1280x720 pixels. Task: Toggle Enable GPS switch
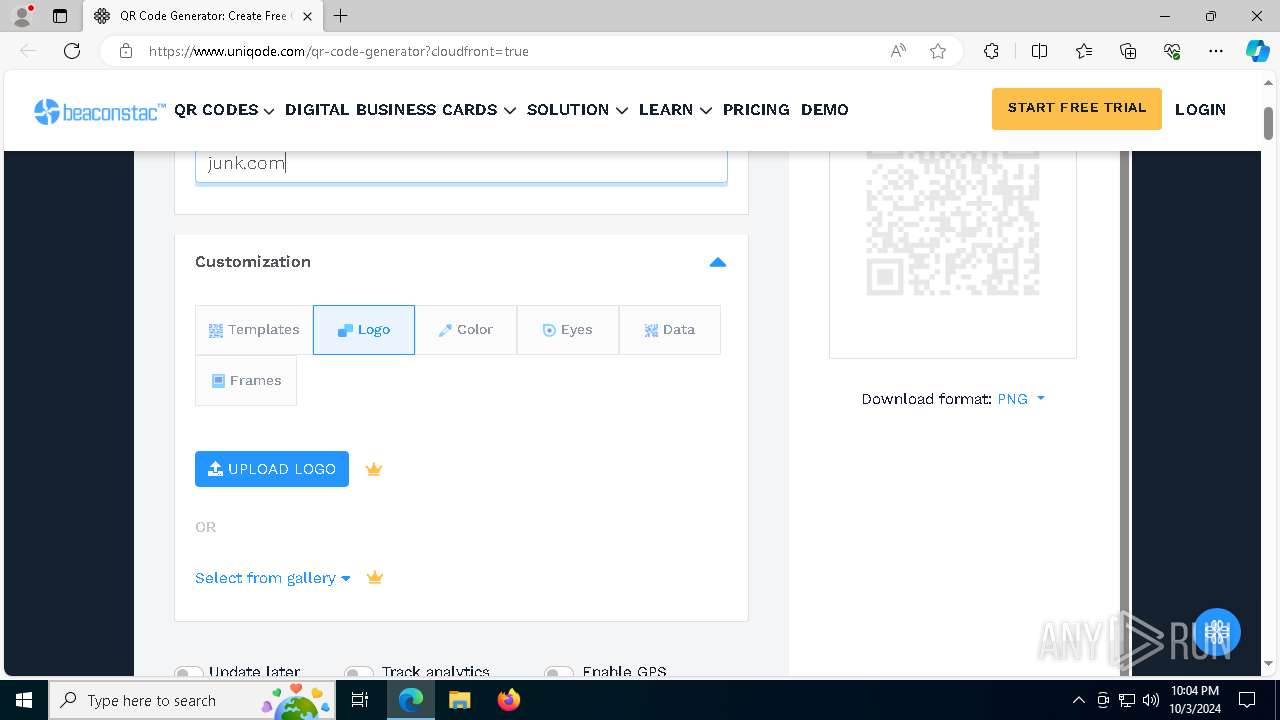pyautogui.click(x=558, y=673)
